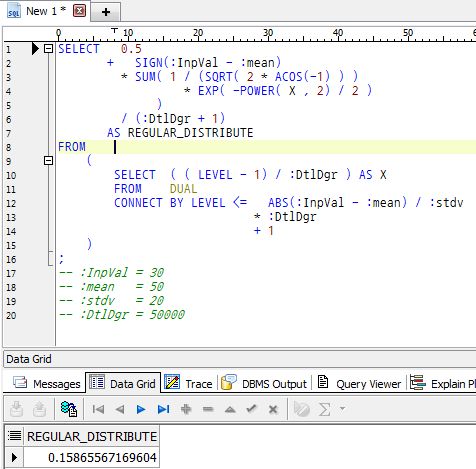476x469 pixels.
Task: Click the SELECT keyword on line 1
Action: click(79, 49)
